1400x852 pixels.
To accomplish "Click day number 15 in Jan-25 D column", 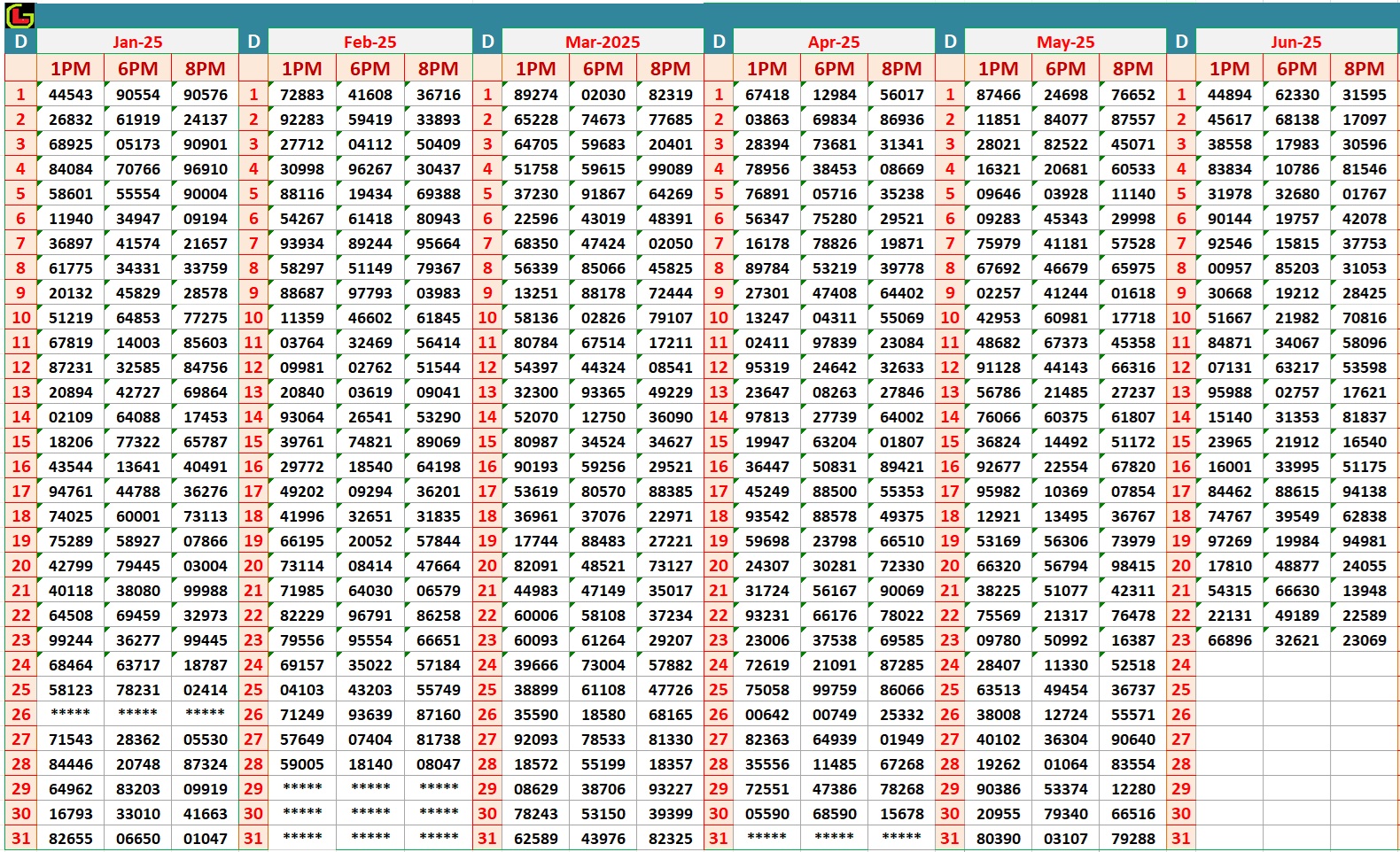I will [21, 441].
